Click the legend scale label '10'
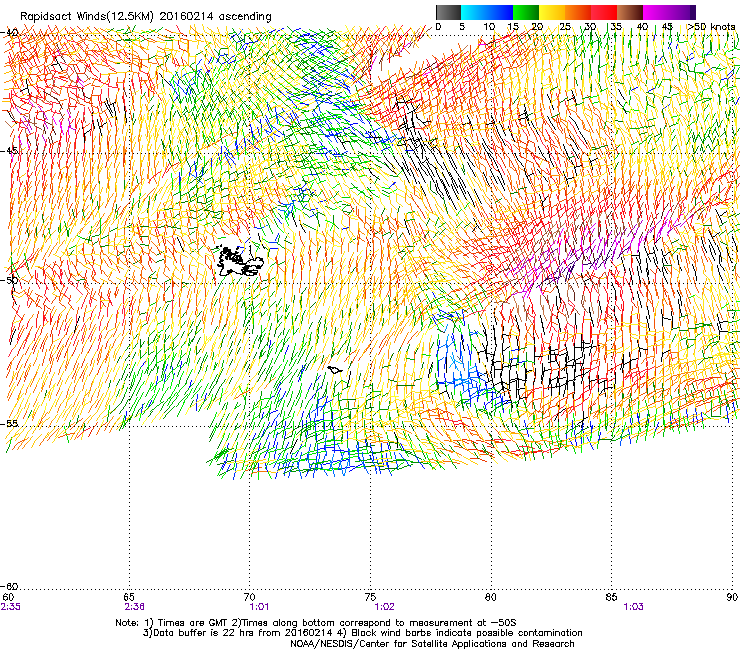Image resolution: width=740 pixels, height=650 pixels. (489, 27)
